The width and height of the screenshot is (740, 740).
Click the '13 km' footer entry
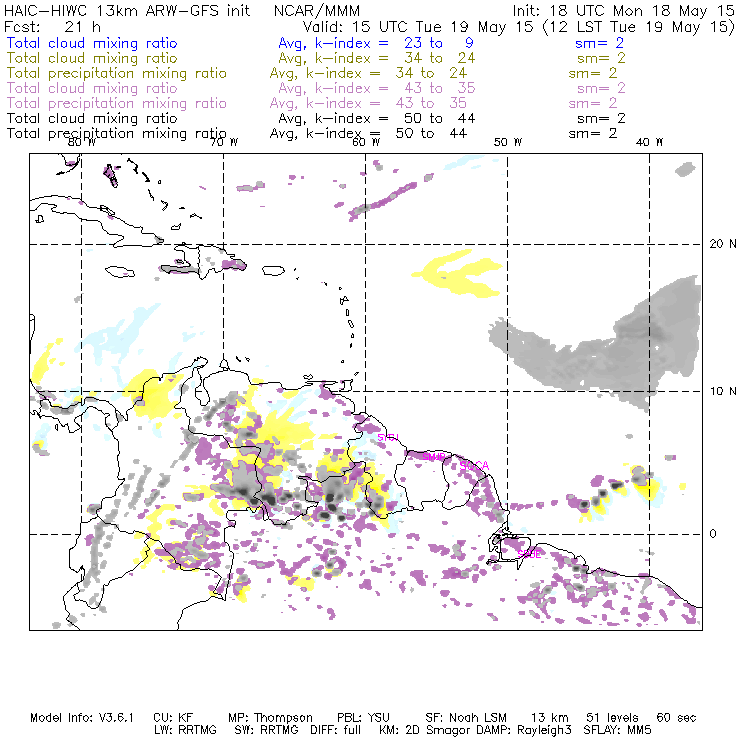tap(550, 718)
